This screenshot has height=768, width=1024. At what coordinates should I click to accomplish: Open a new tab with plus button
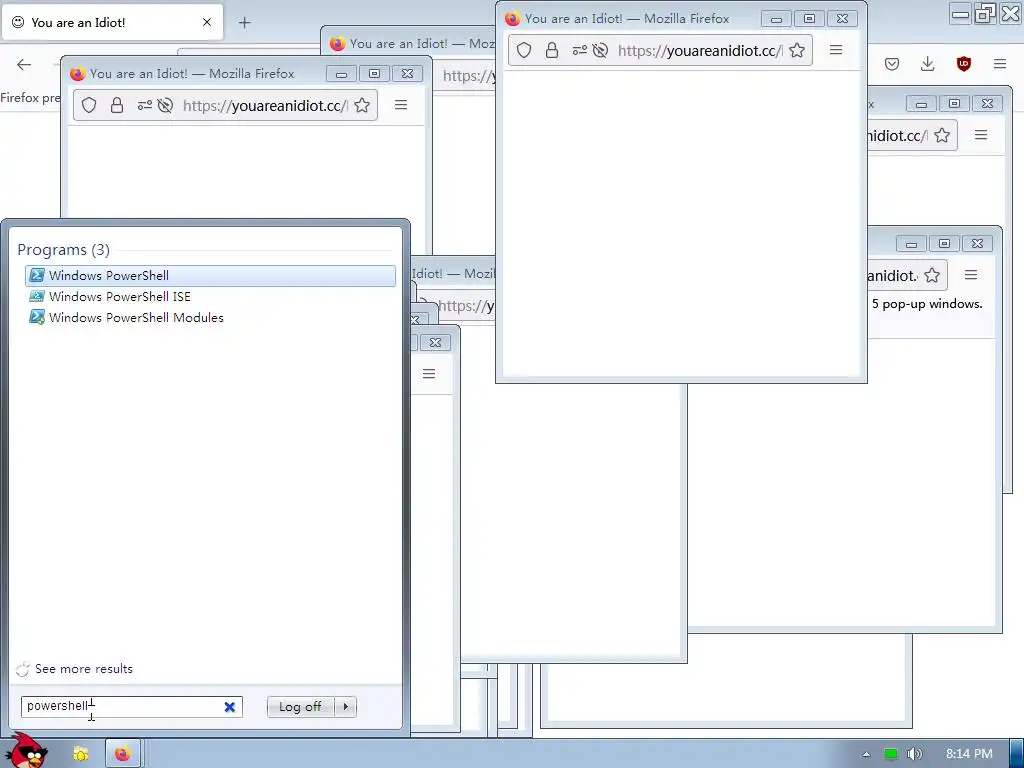pos(244,23)
